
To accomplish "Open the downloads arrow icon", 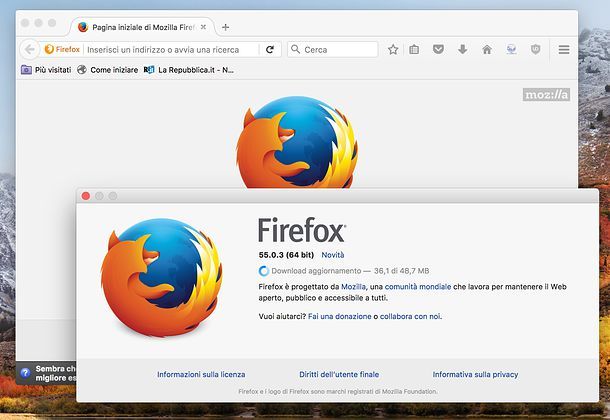I will [463, 49].
